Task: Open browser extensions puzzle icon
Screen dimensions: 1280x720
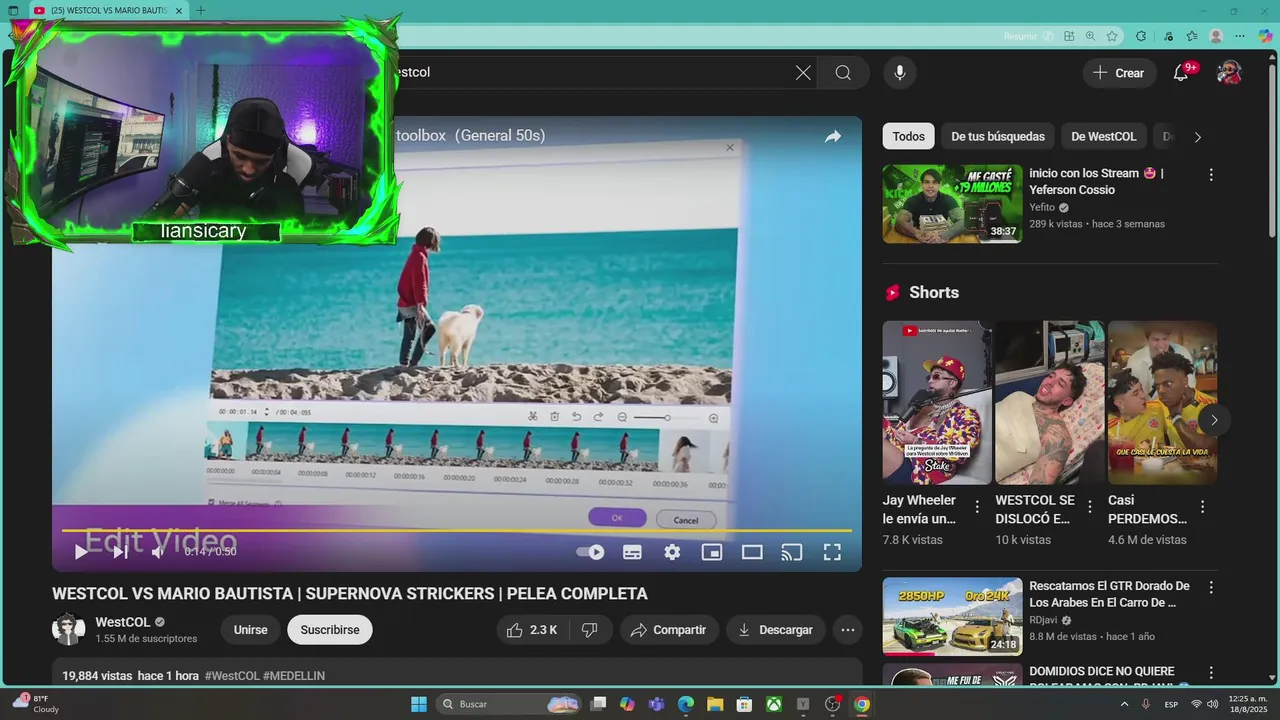Action: (x=1141, y=36)
